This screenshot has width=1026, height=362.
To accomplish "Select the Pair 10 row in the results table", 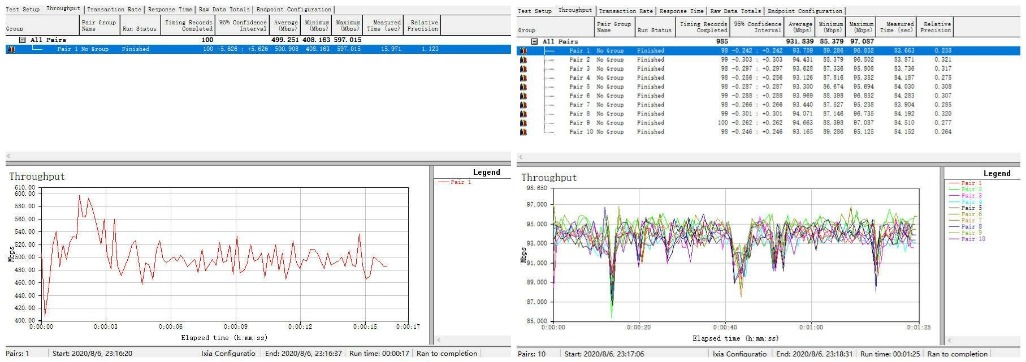I will tap(735, 132).
